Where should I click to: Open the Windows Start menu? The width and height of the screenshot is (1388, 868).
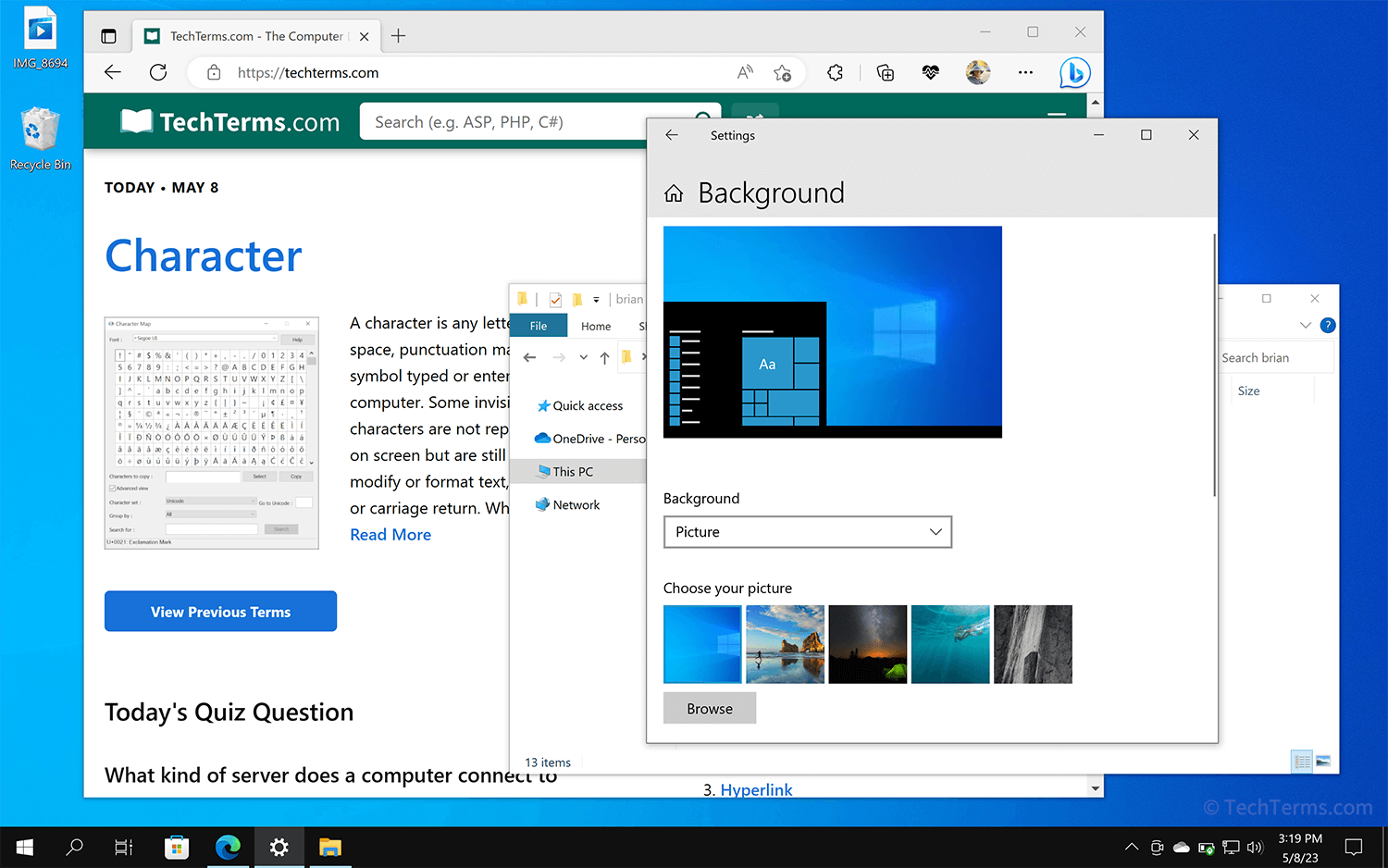(x=25, y=847)
